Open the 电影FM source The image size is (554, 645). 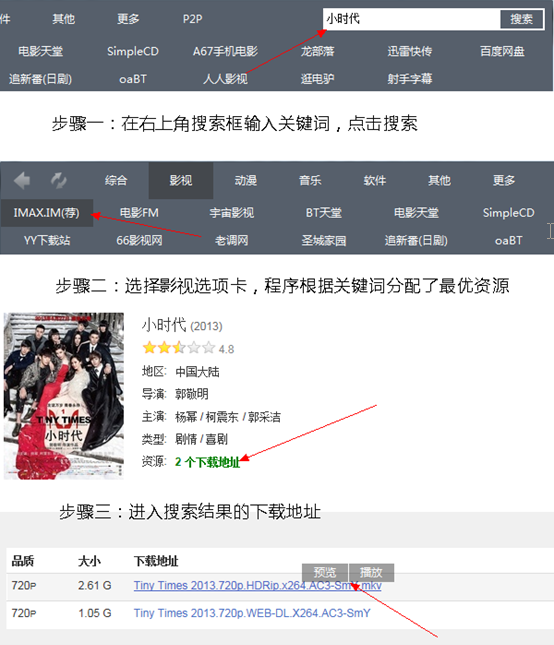click(x=139, y=213)
